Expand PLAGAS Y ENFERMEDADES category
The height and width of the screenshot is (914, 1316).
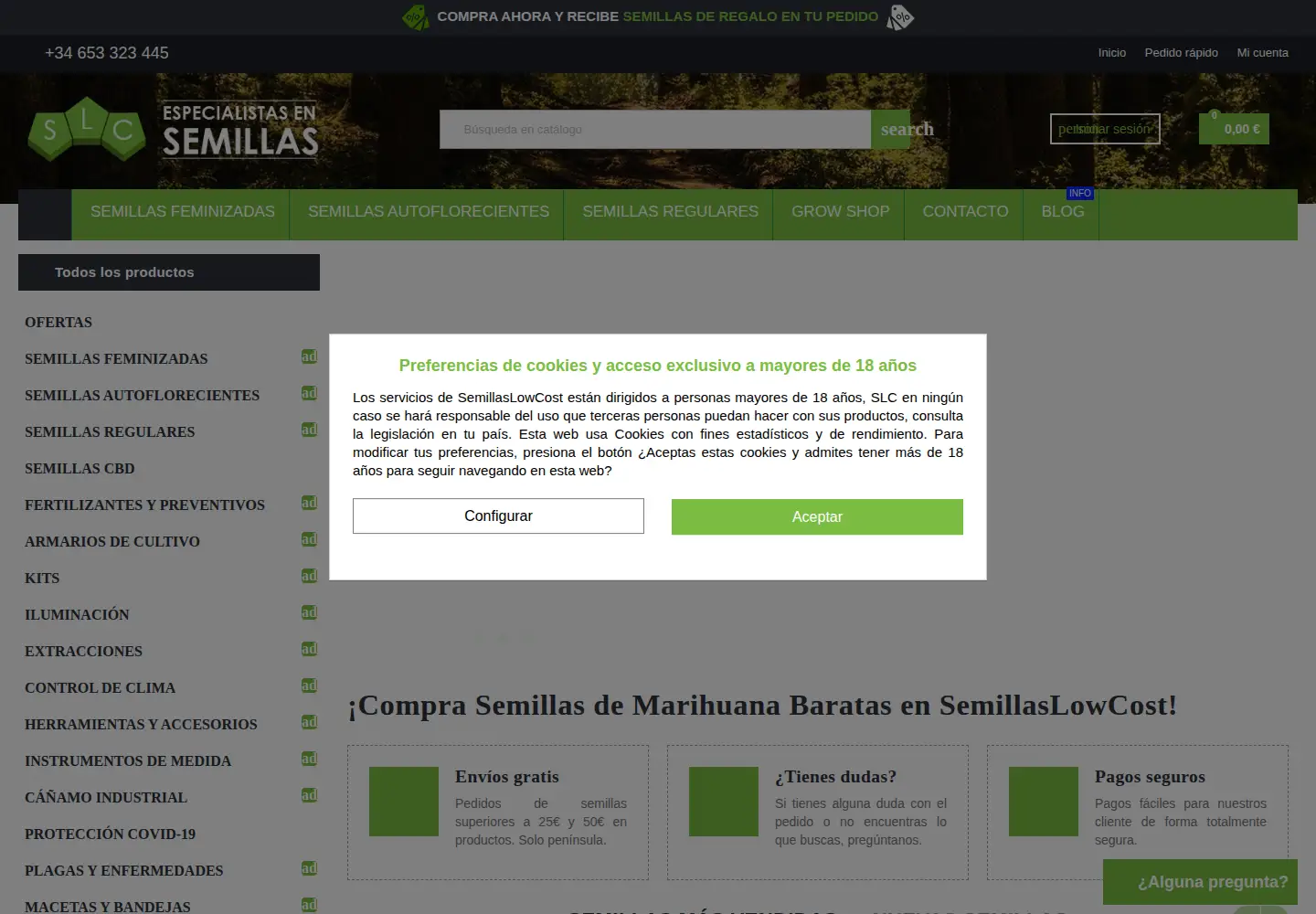click(309, 868)
